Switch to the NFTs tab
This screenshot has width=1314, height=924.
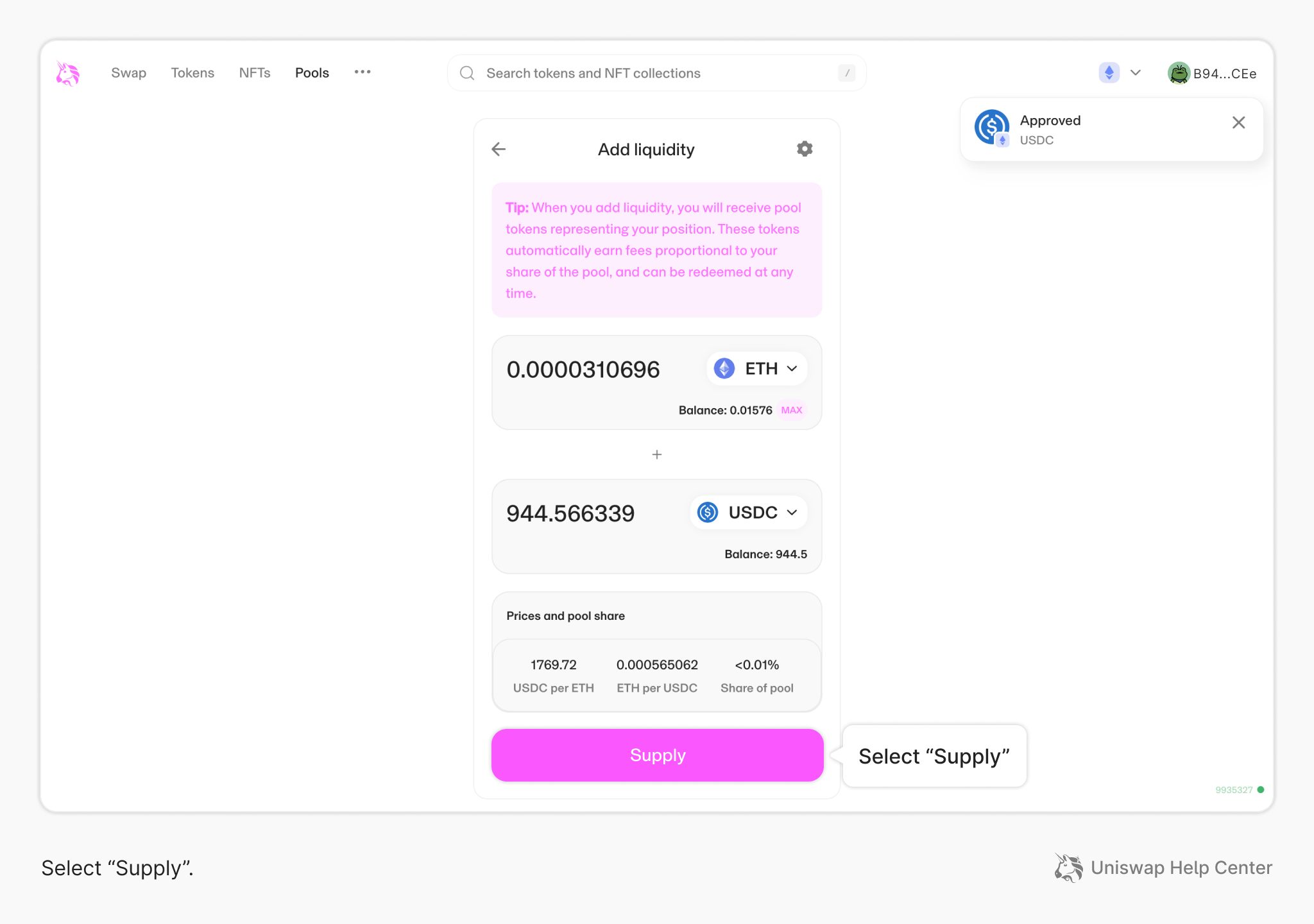click(x=255, y=73)
